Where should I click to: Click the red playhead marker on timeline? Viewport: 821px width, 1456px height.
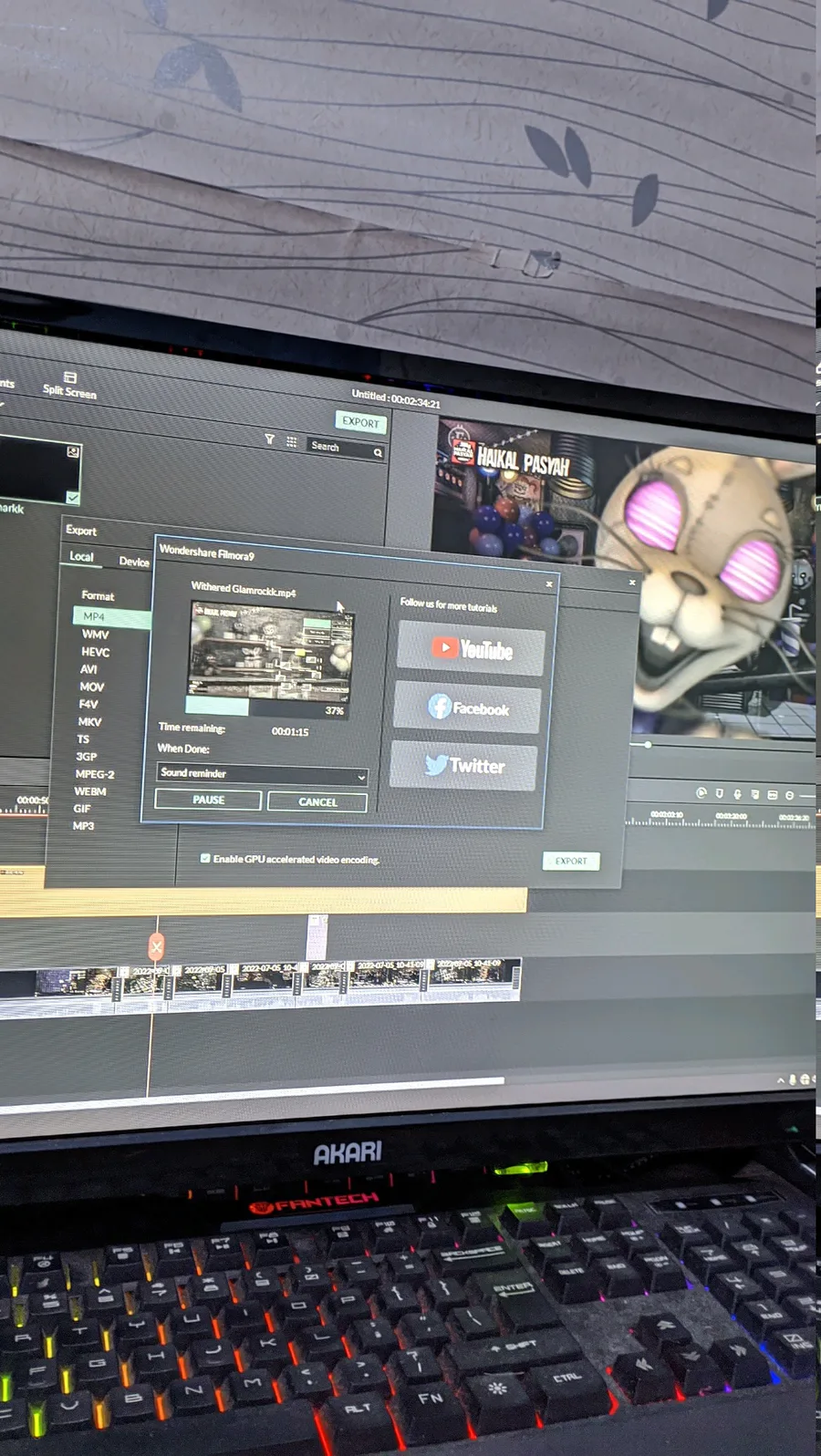[156, 946]
